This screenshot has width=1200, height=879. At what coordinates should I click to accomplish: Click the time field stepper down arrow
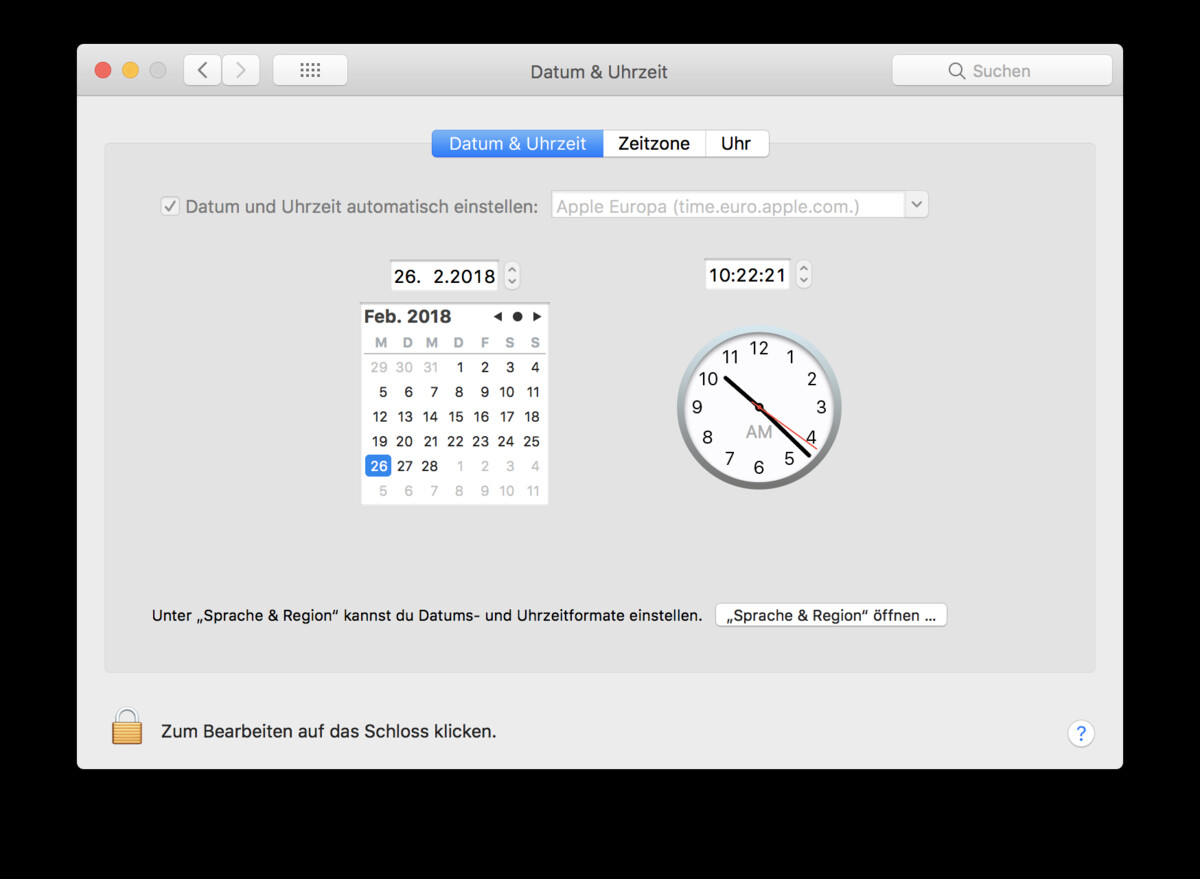pos(804,280)
